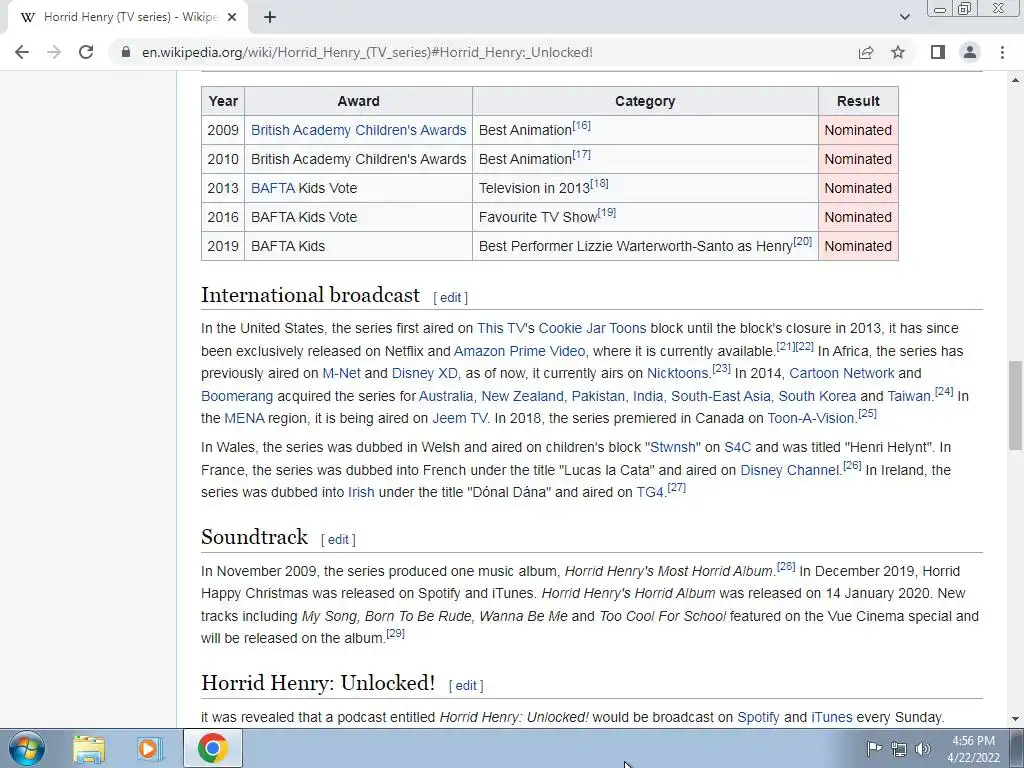Viewport: 1024px width, 768px height.
Task: Open the media player taskbar icon
Action: click(x=149, y=749)
